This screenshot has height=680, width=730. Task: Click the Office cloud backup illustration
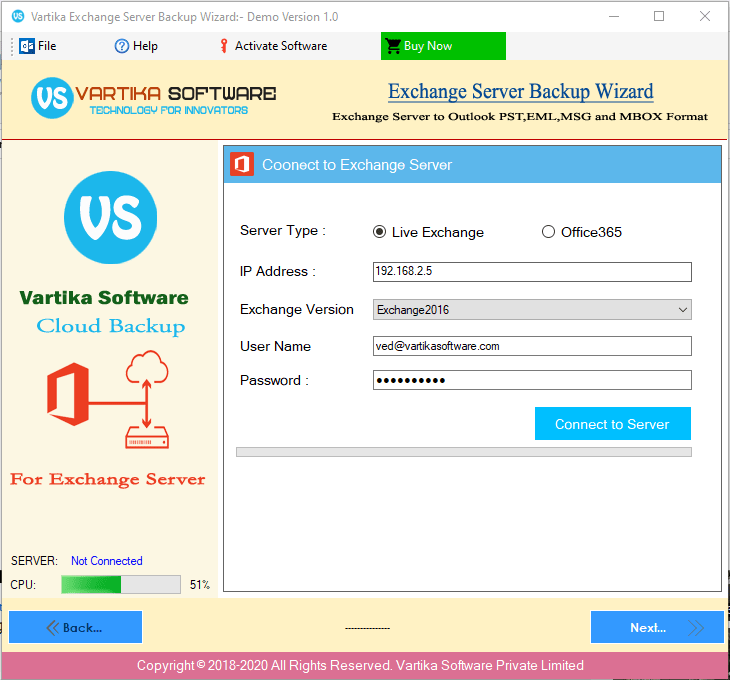coord(108,399)
